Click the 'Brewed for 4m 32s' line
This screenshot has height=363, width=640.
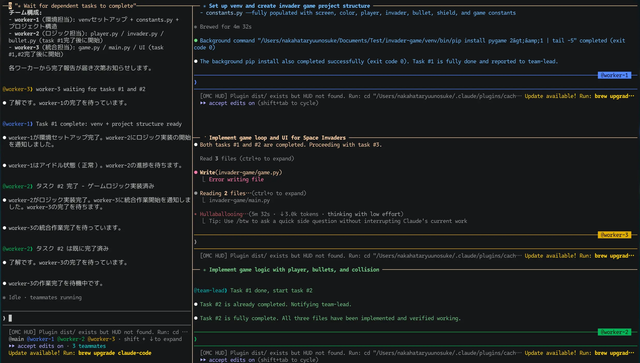pyautogui.click(x=225, y=27)
